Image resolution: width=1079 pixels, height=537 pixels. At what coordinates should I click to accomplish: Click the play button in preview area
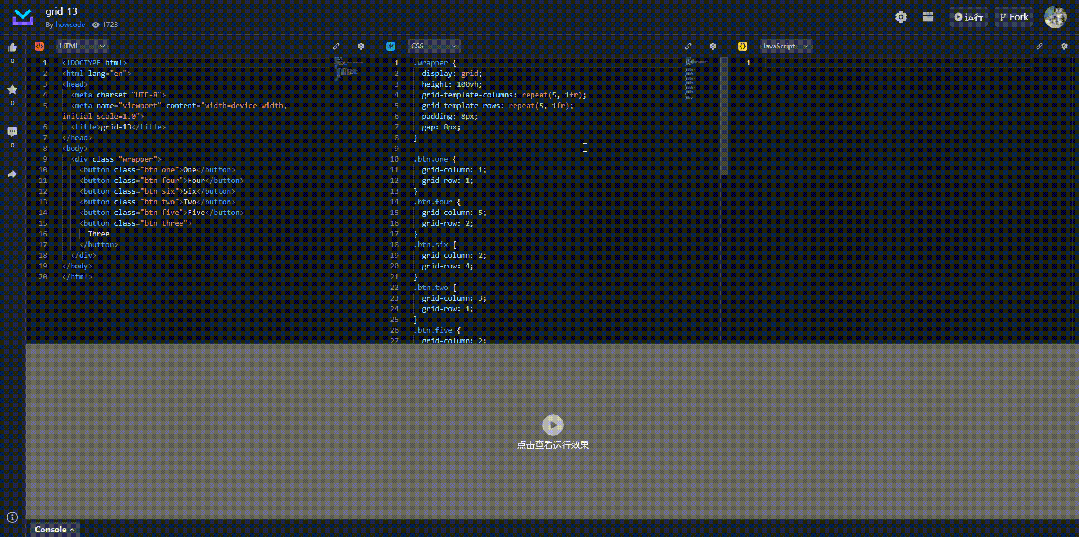click(553, 425)
